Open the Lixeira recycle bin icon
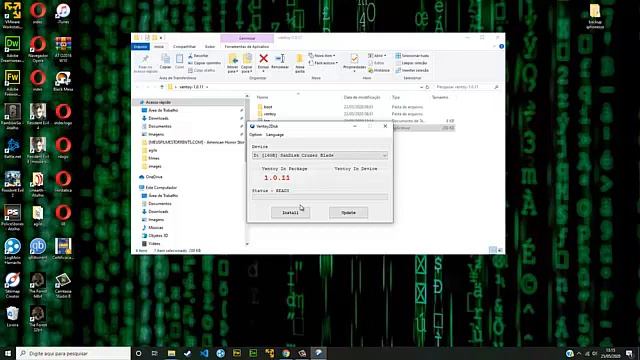Viewport: 640px width, 360px height. (x=12, y=317)
